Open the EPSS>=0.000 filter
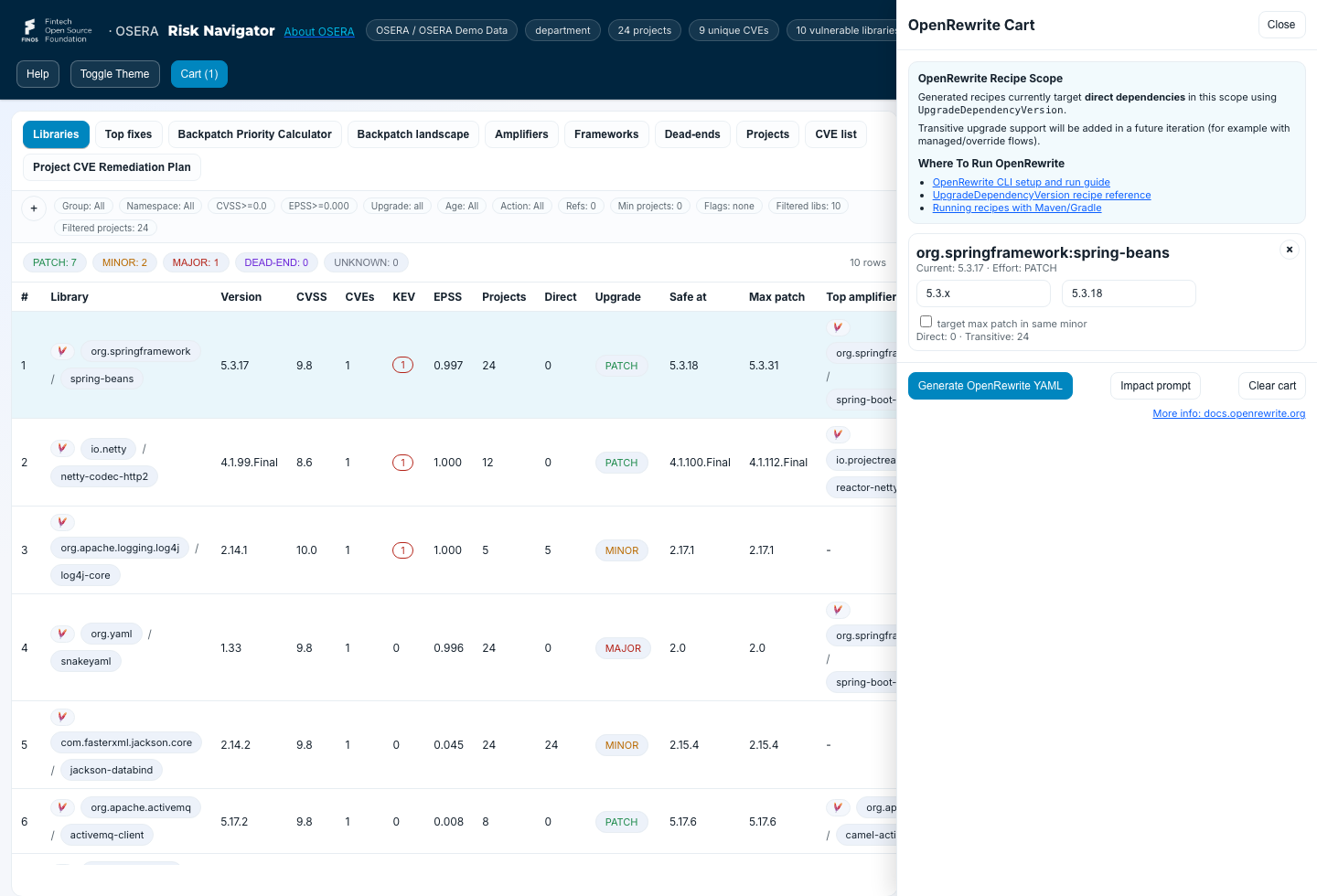Image resolution: width=1317 pixels, height=896 pixels. [x=319, y=206]
